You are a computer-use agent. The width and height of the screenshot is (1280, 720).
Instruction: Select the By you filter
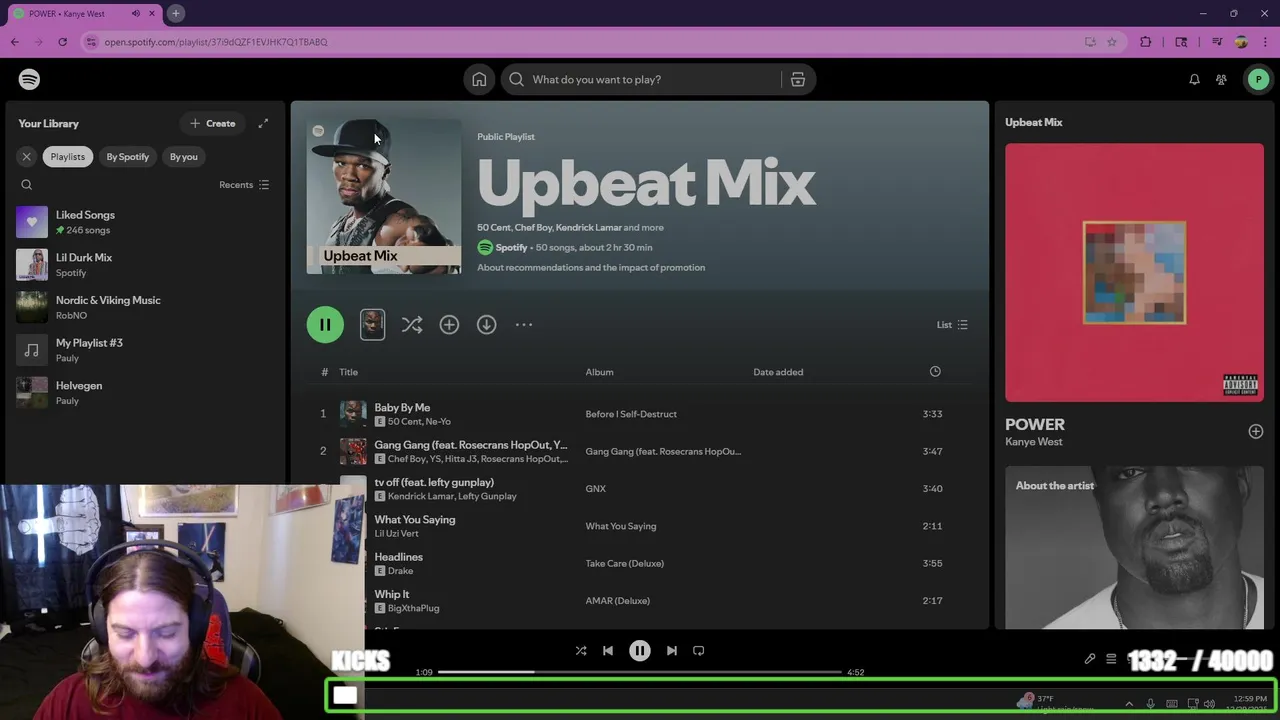pyautogui.click(x=184, y=156)
